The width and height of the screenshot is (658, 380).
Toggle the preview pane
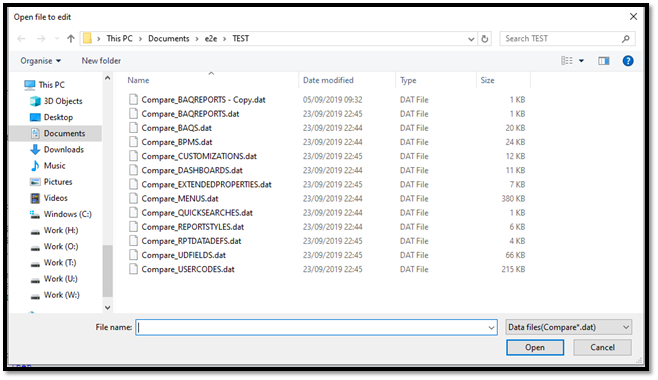(603, 61)
